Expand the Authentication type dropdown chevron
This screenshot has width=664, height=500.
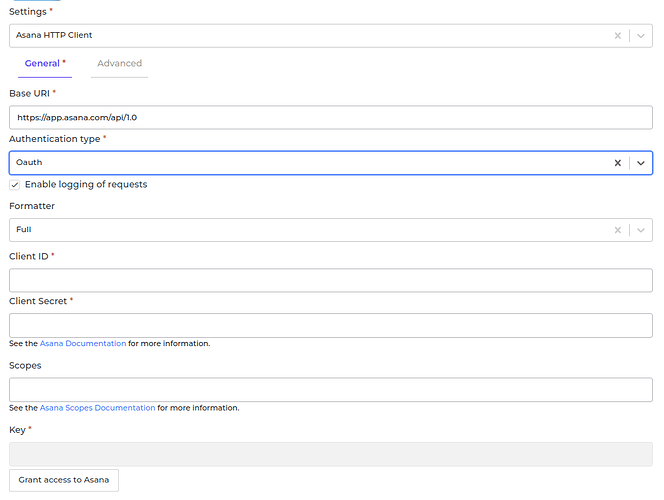[x=641, y=163]
